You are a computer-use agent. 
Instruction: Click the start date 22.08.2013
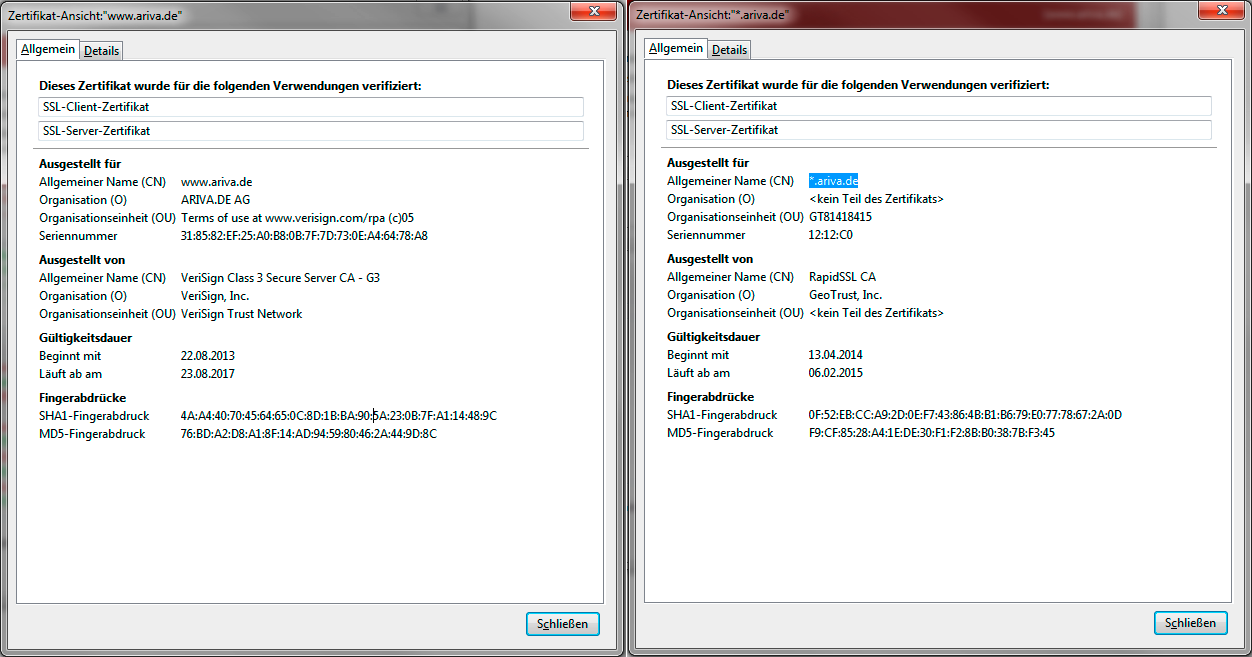click(x=208, y=356)
